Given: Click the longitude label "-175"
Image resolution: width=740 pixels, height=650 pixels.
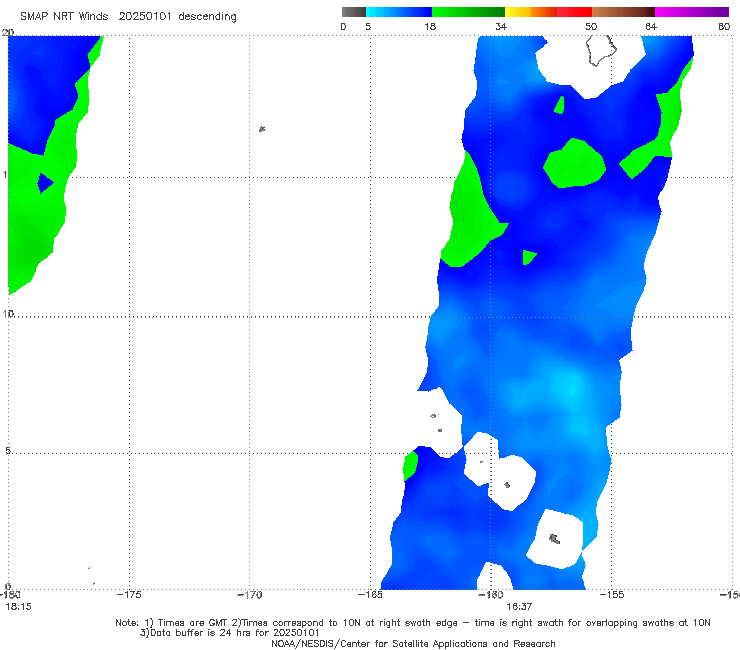Looking at the screenshot, I should point(129,595).
